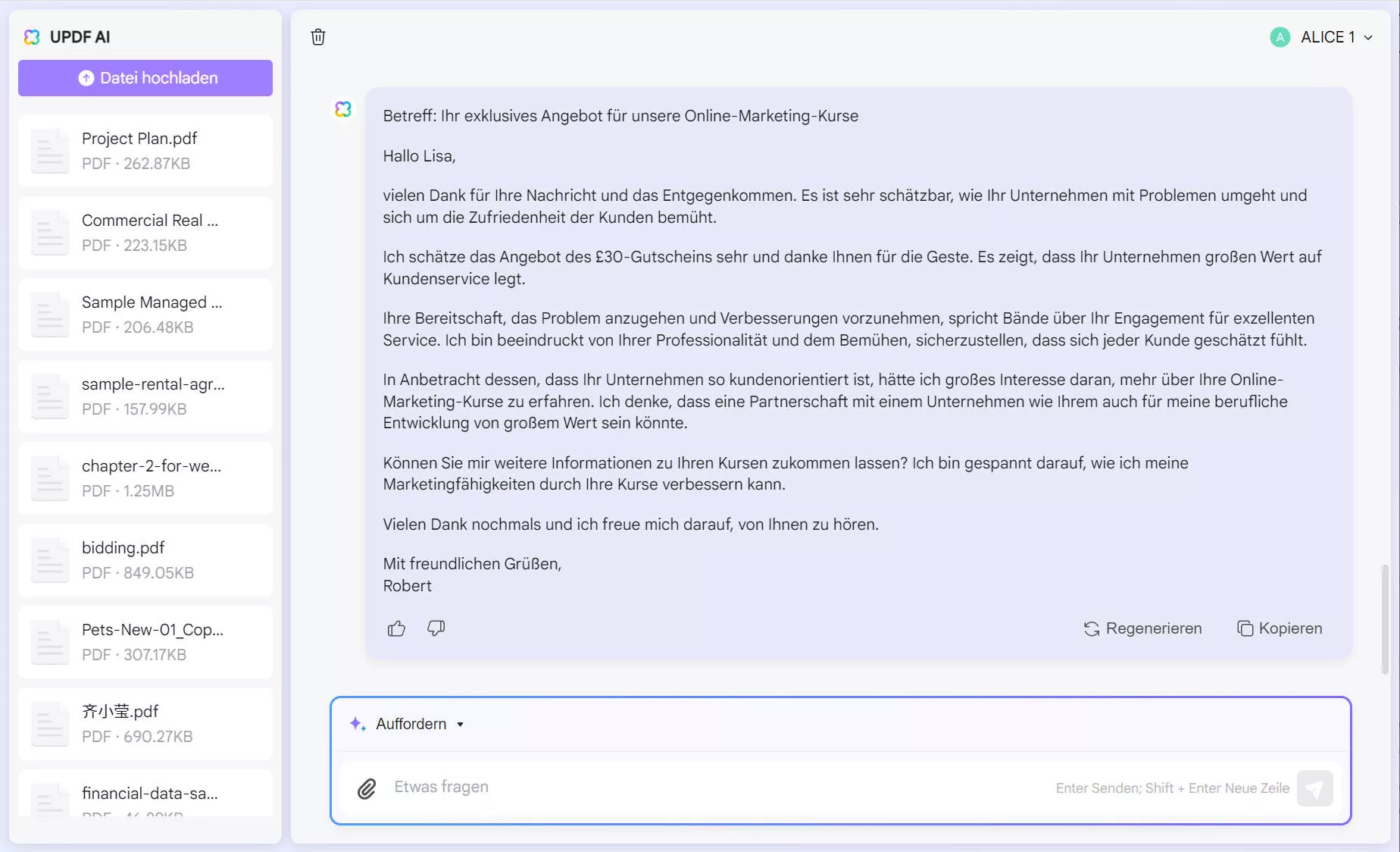1400x852 pixels.
Task: Click the AI avatar beside the response
Action: click(343, 109)
